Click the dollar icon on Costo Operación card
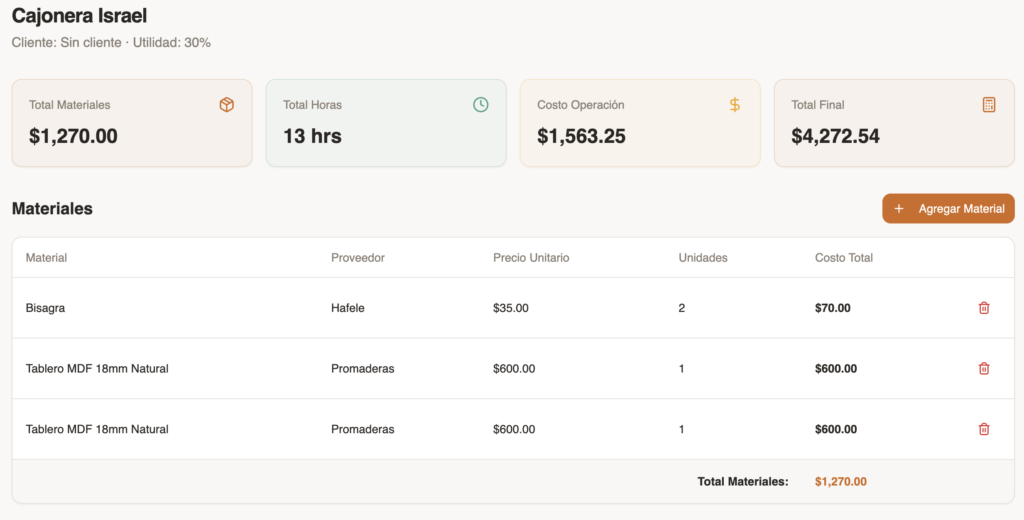The height and width of the screenshot is (520, 1024). click(x=735, y=105)
